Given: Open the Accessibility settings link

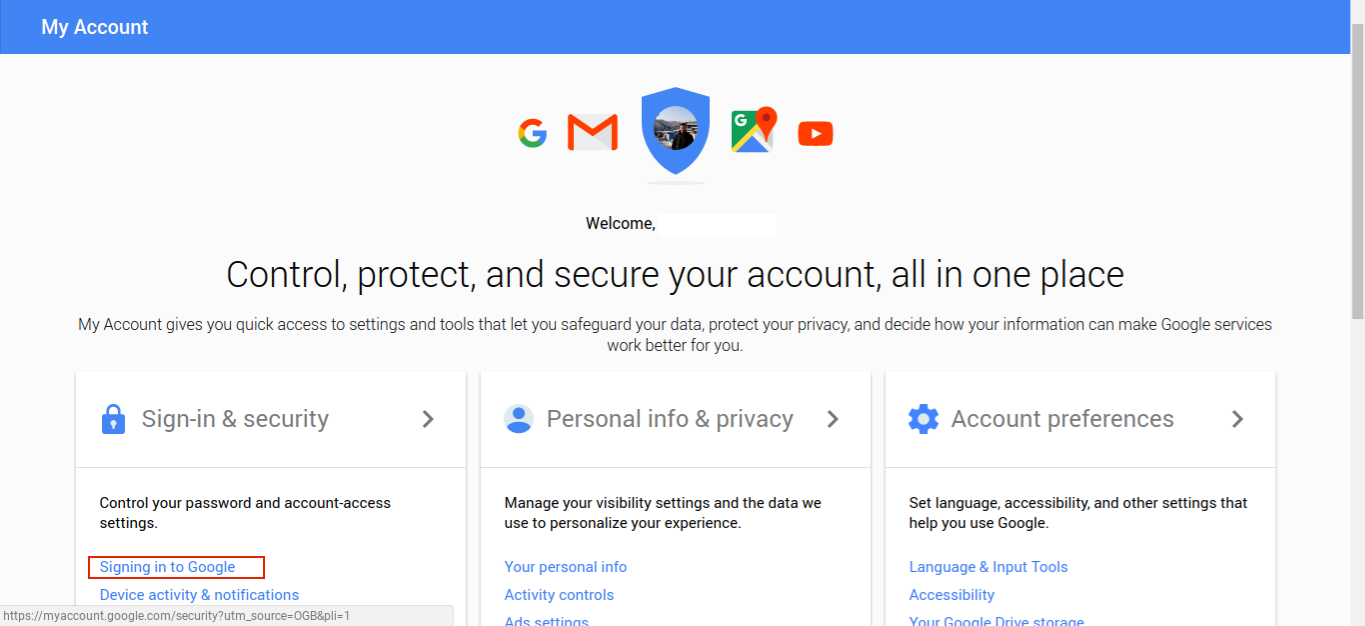Looking at the screenshot, I should click(x=951, y=594).
